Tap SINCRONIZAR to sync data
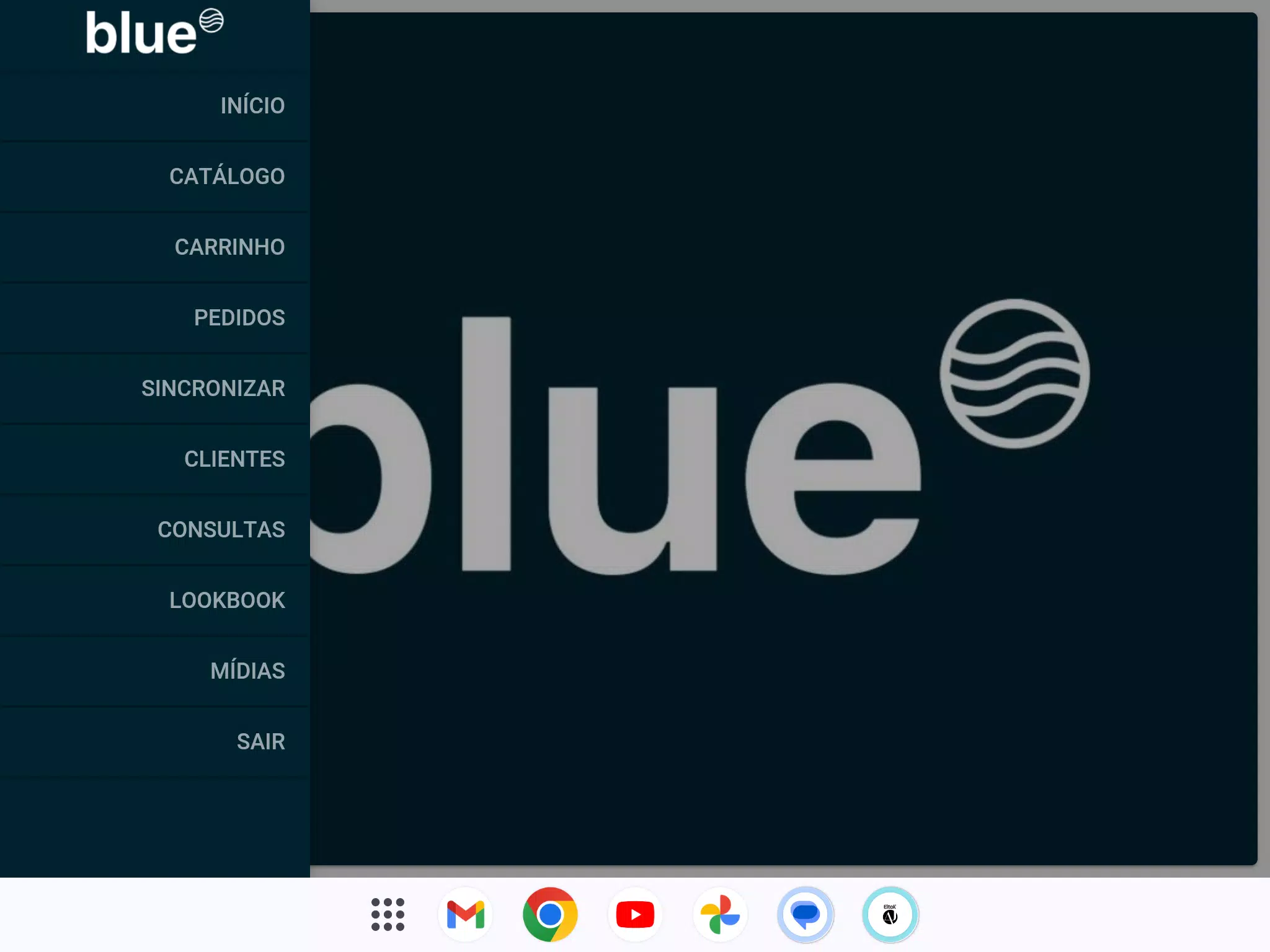This screenshot has height=952, width=1270. tap(155, 389)
